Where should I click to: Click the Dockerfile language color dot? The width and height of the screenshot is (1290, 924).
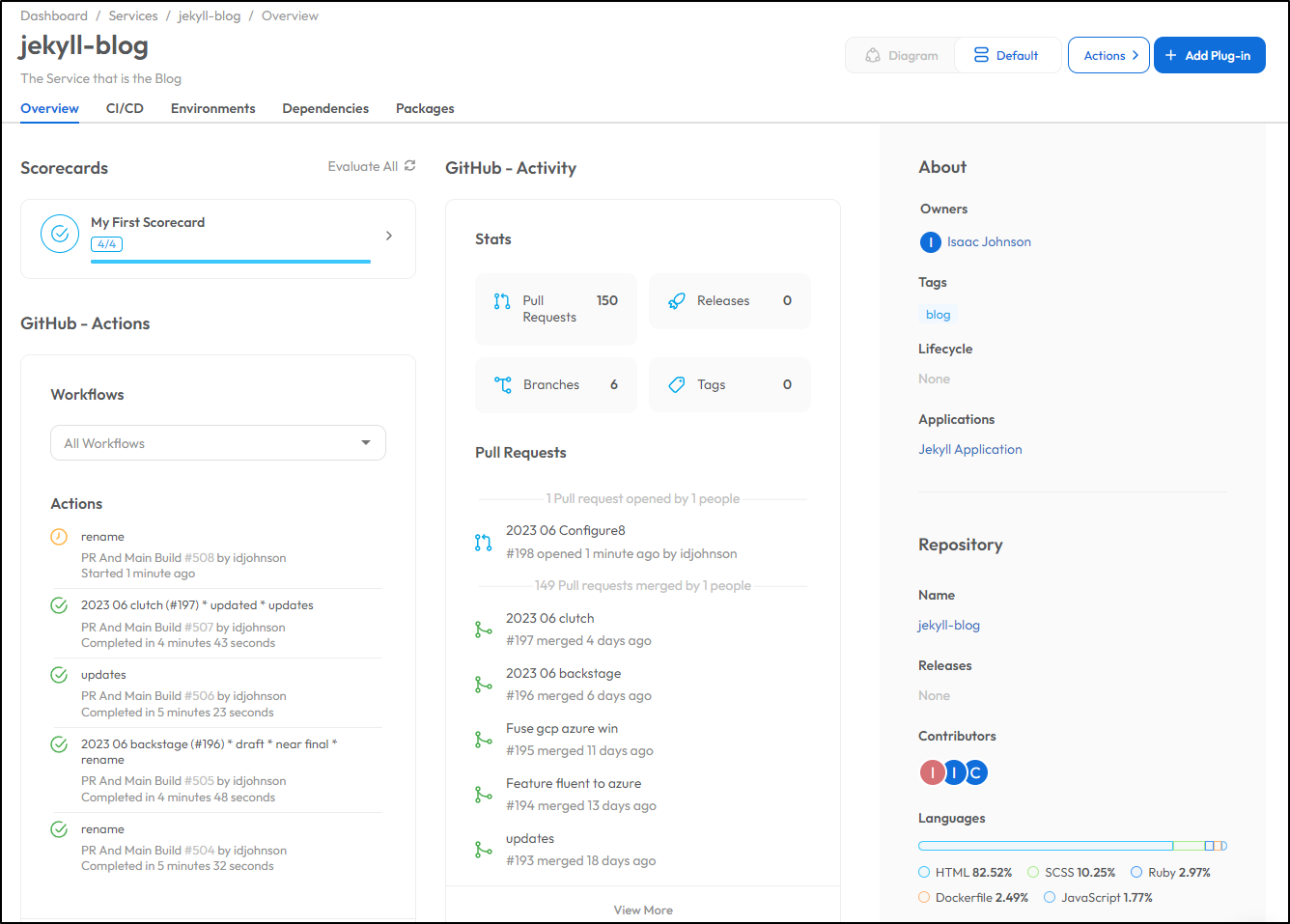tap(924, 898)
